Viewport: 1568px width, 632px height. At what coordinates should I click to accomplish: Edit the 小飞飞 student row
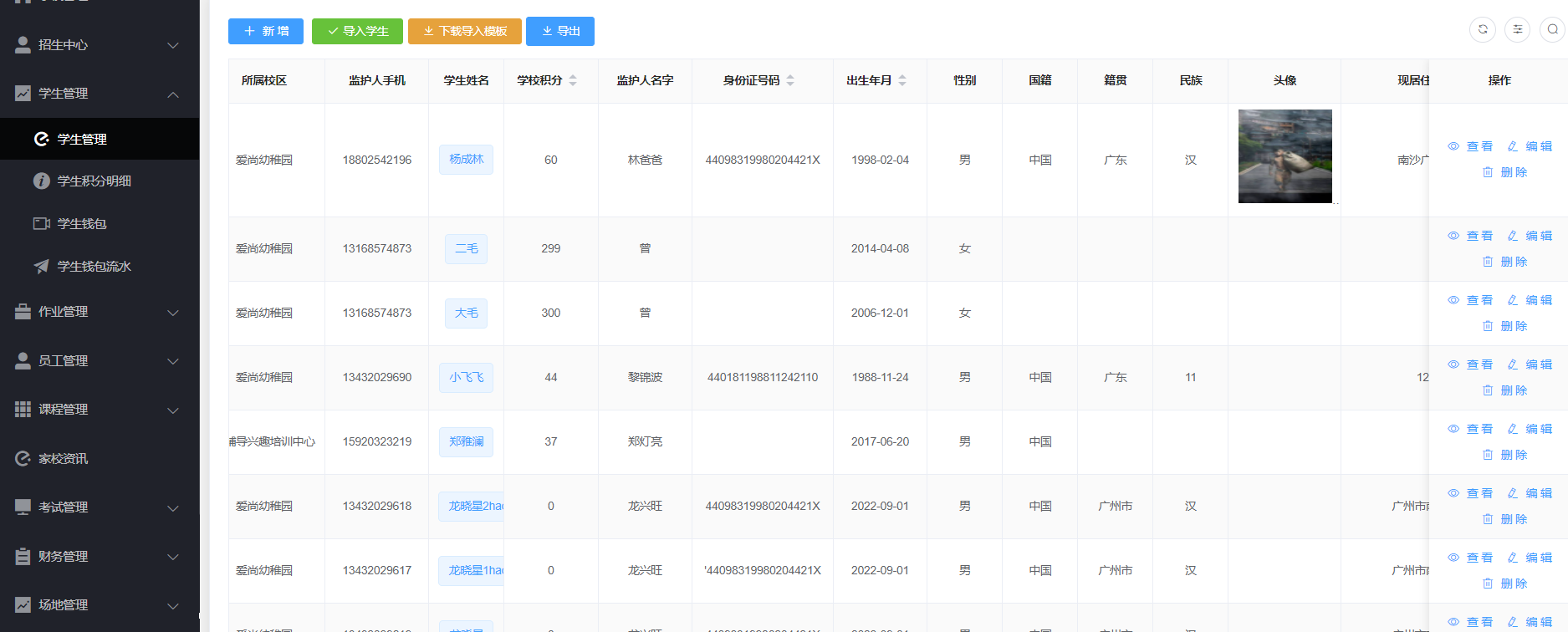[1530, 364]
